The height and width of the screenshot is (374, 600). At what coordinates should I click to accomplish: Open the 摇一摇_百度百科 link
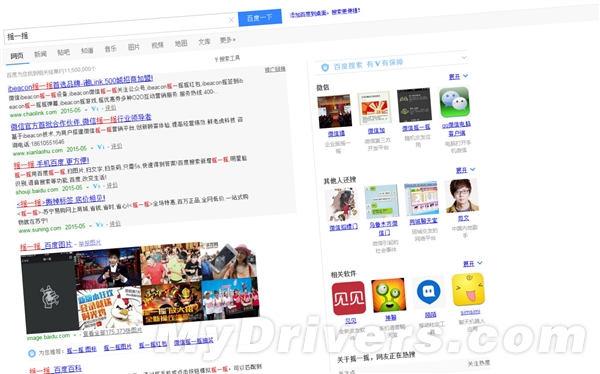coord(55,370)
